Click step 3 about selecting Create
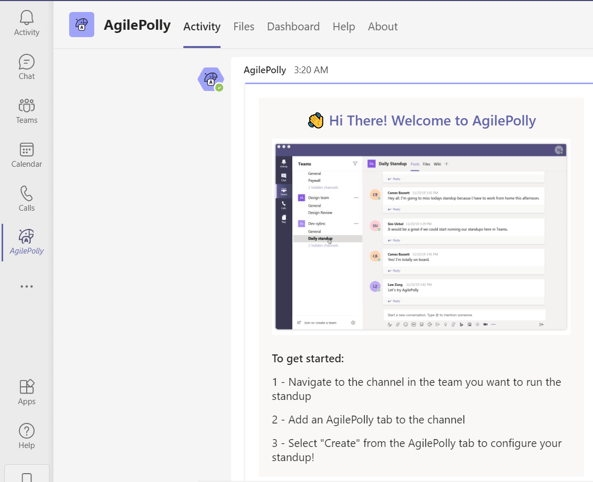 tap(417, 450)
